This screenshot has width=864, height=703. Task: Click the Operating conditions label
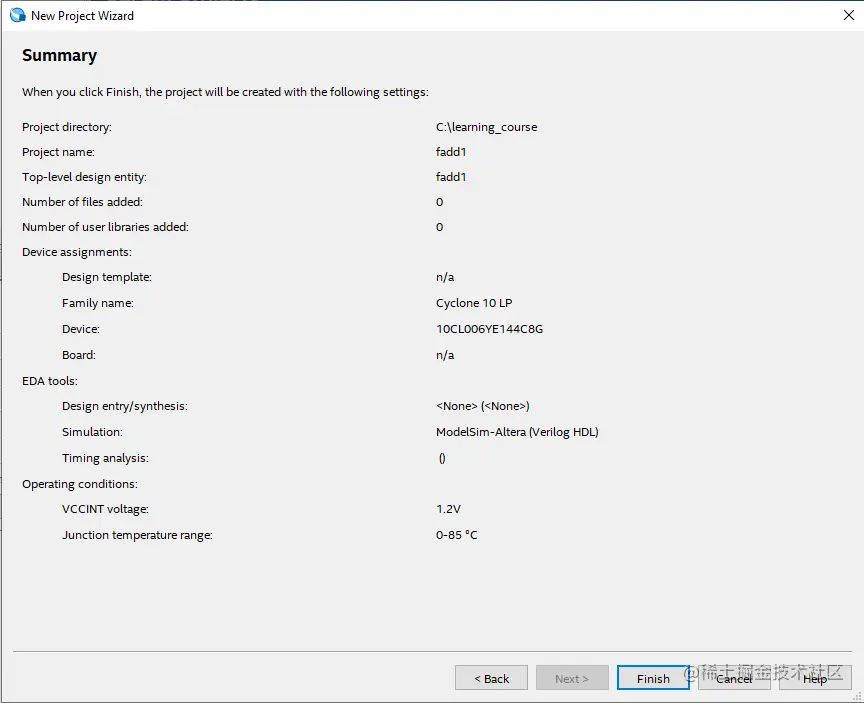point(80,484)
